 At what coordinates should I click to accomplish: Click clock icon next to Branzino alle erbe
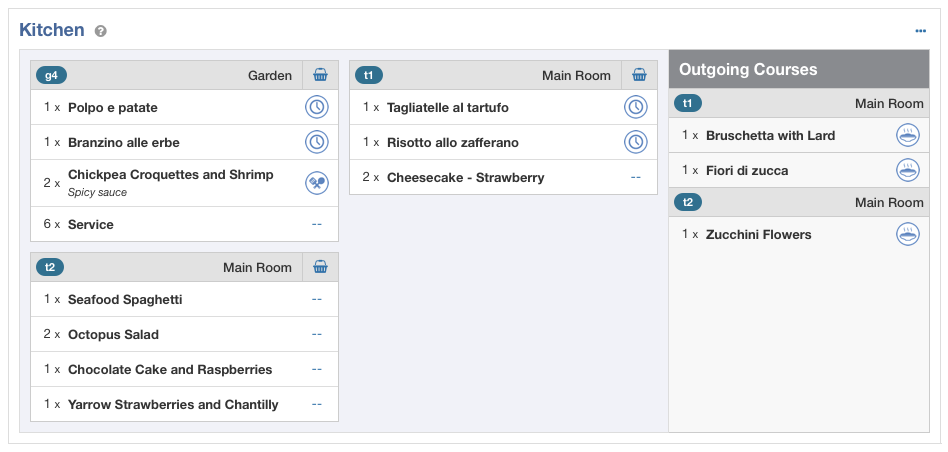317,143
